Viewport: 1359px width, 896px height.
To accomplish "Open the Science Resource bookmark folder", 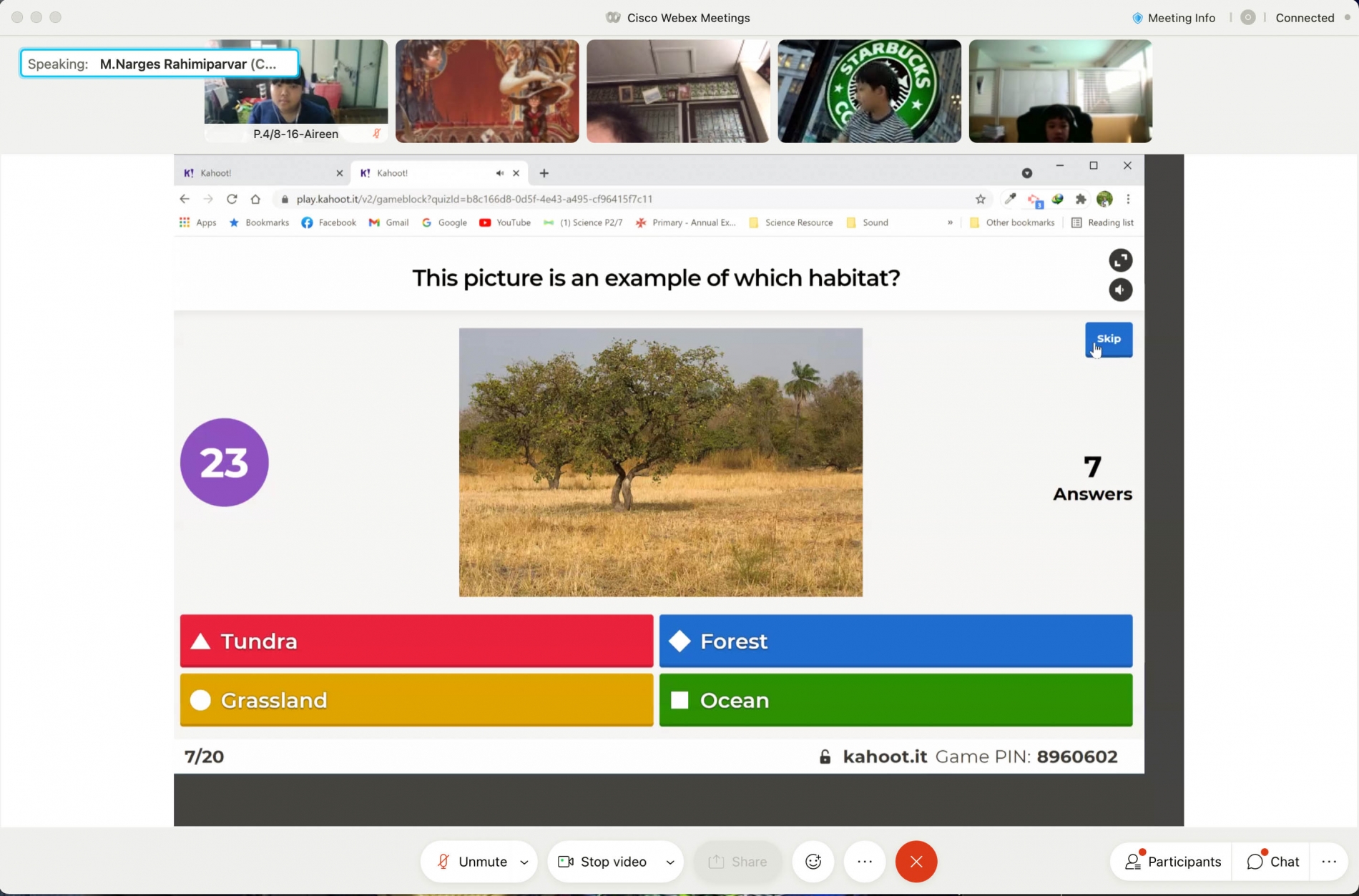I will (x=790, y=222).
